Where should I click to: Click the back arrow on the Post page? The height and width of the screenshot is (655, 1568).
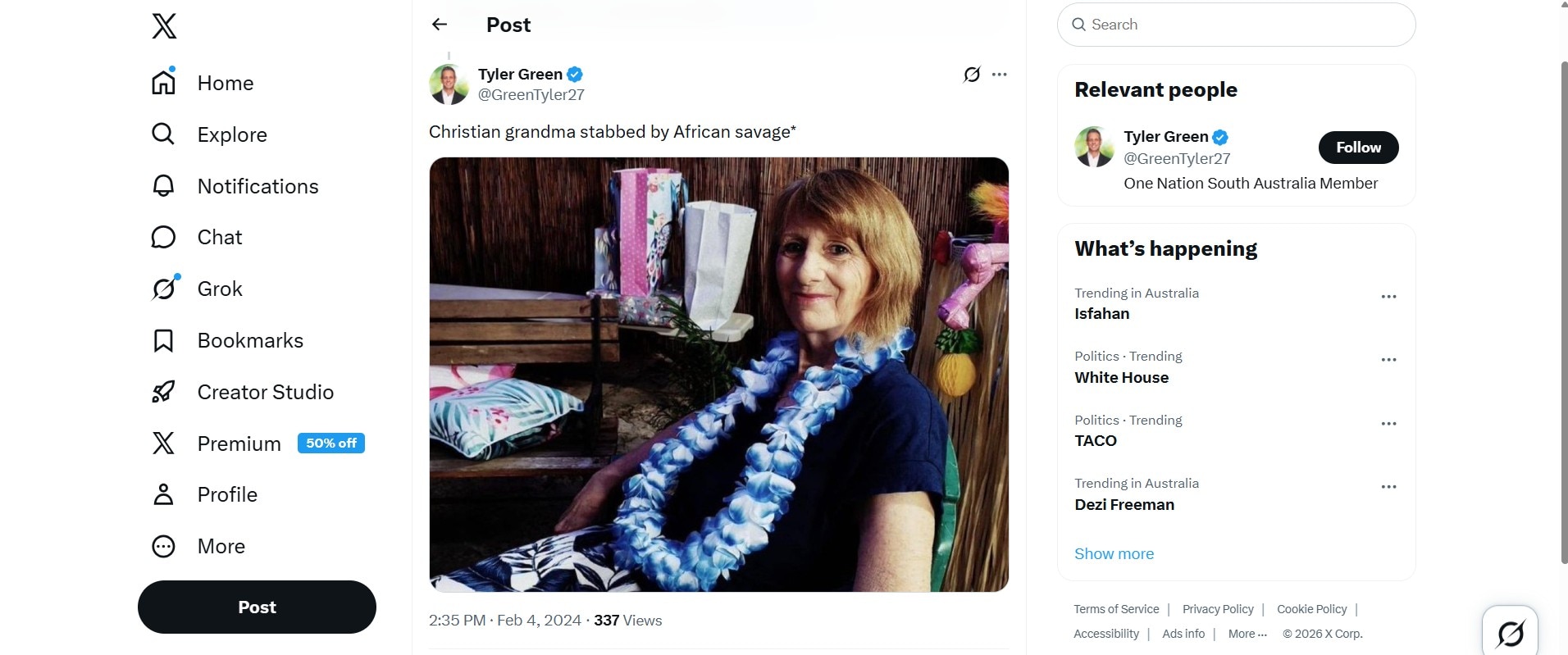(x=440, y=24)
